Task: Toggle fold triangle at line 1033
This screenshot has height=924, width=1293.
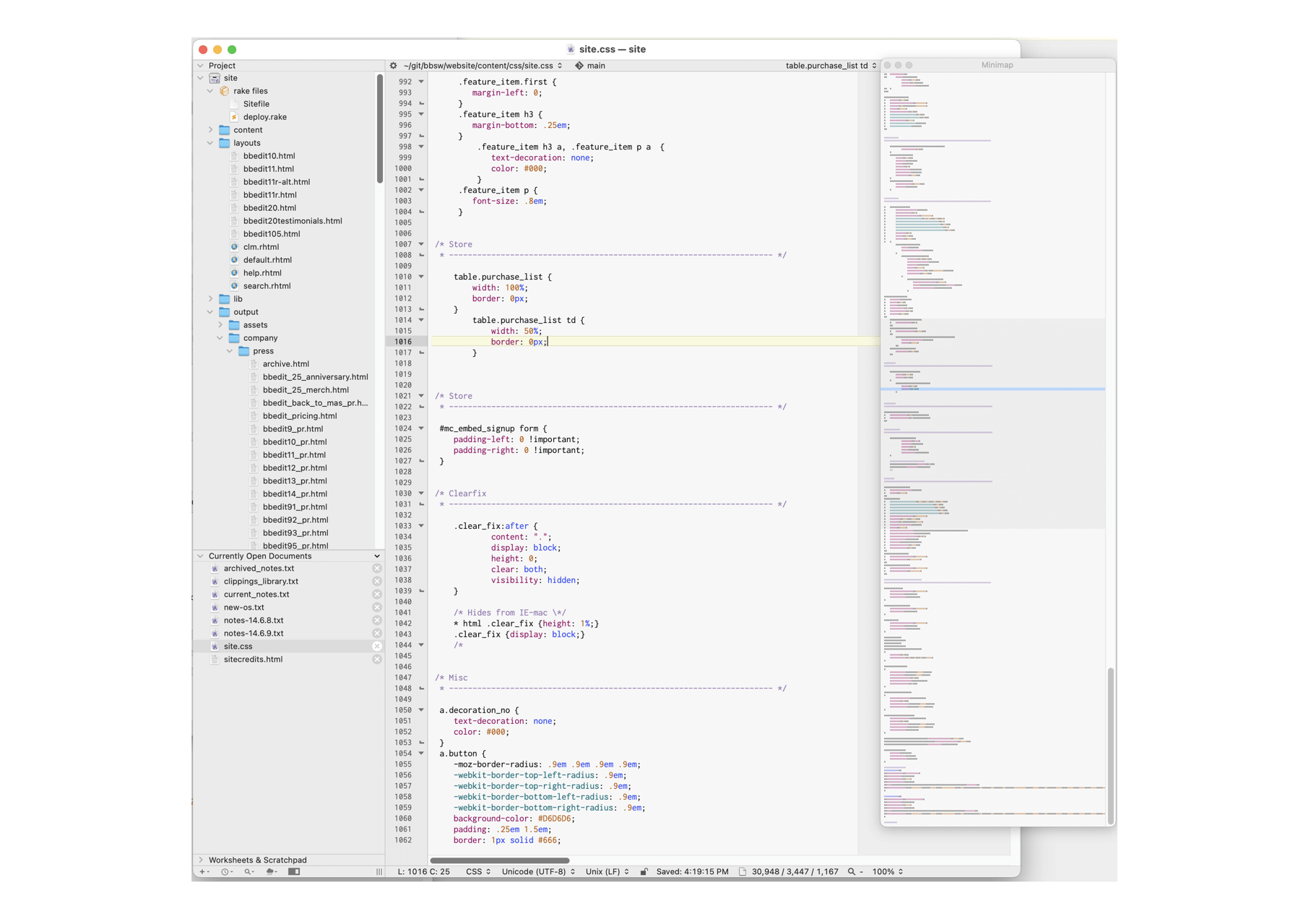Action: 421,526
